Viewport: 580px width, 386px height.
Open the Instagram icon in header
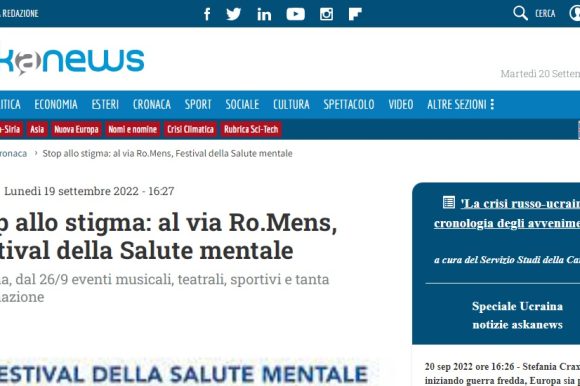point(326,14)
